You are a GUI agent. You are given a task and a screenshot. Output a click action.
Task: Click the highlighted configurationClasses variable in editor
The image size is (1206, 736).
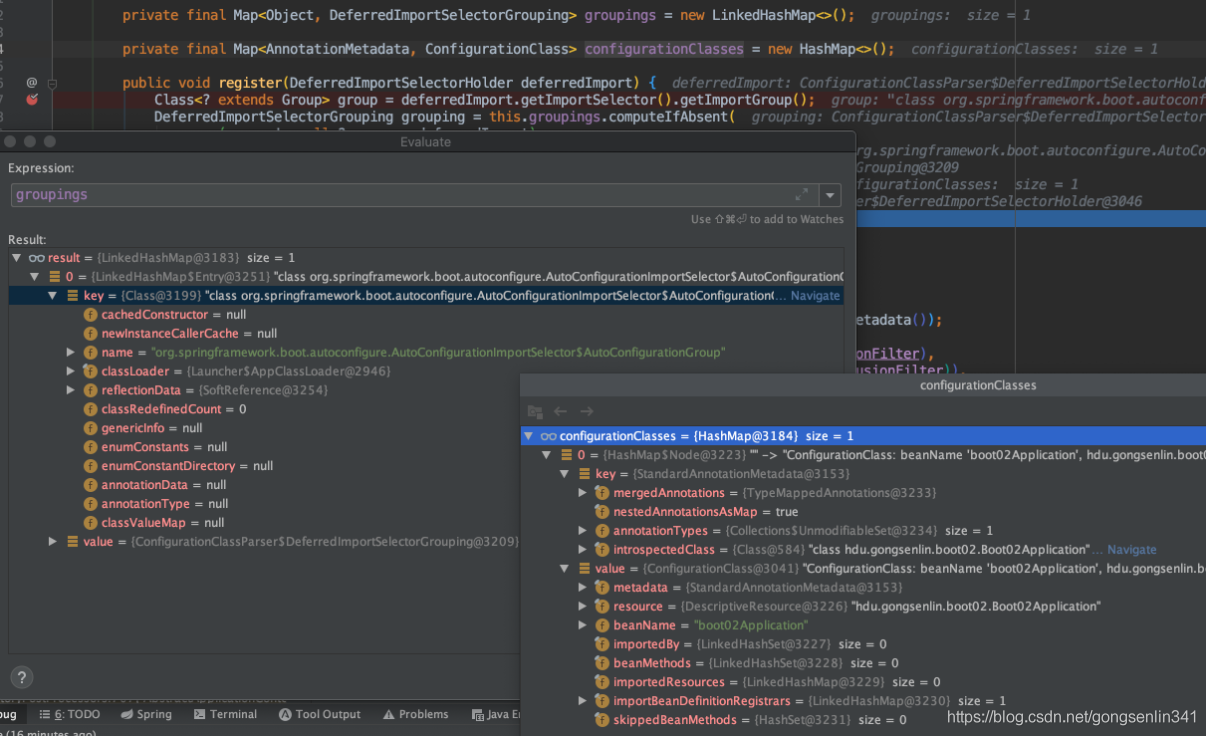pos(664,49)
